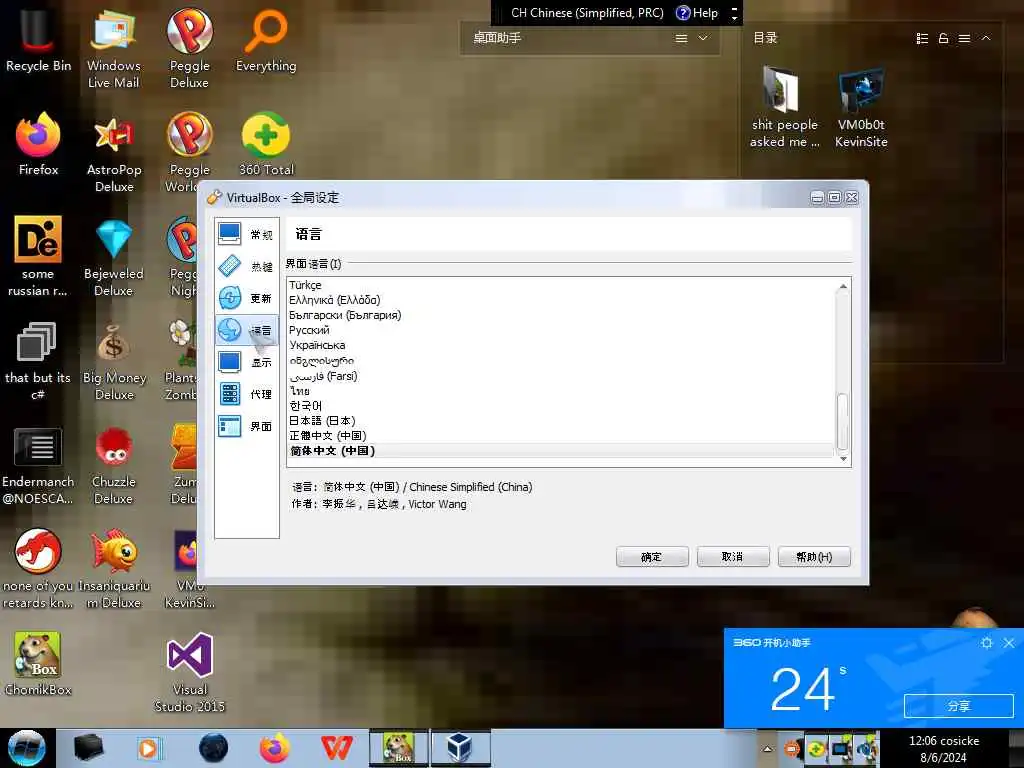
Task: Open Firefox from the taskbar
Action: pos(274,748)
